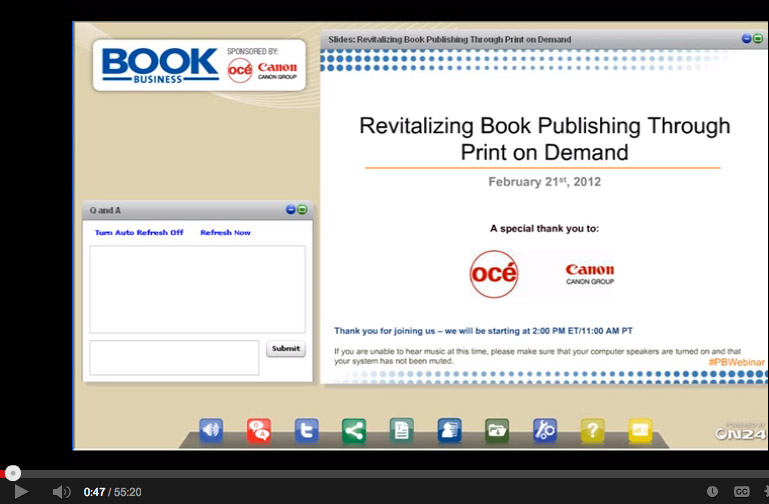The image size is (769, 504).
Task: Minimize the Q and A panel
Action: pyautogui.click(x=291, y=210)
